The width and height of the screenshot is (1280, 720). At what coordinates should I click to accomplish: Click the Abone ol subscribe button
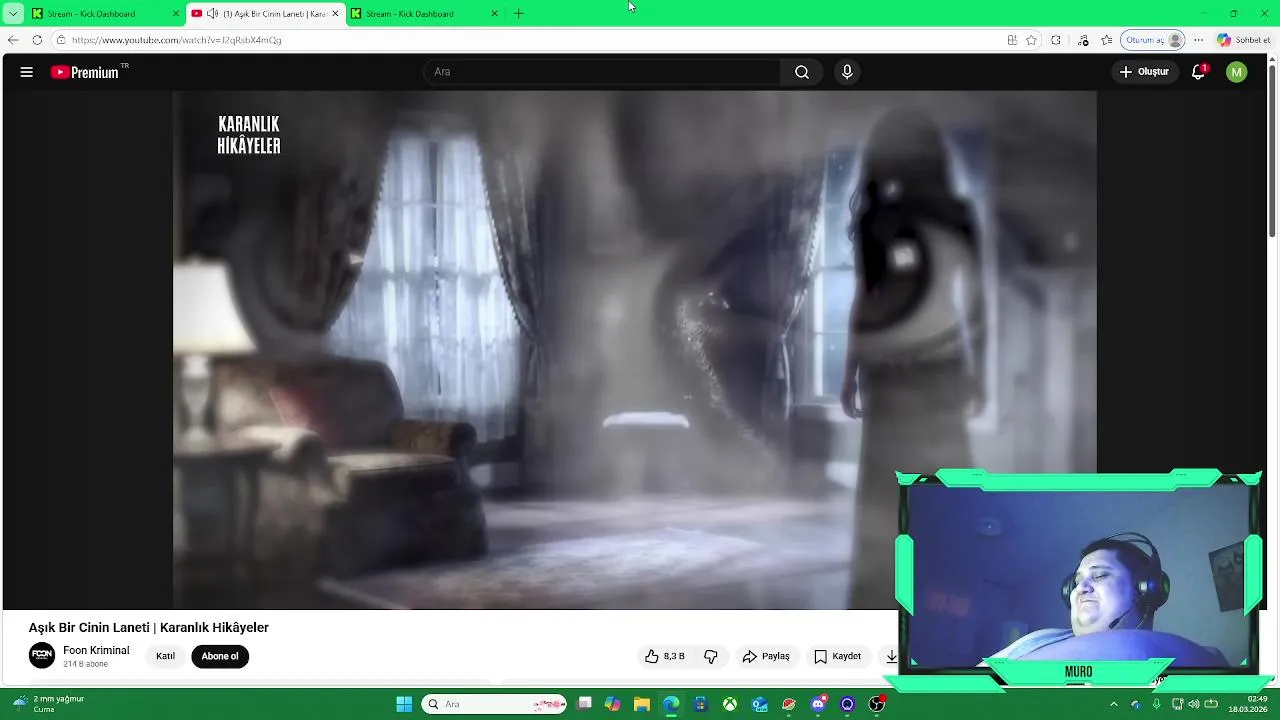click(x=220, y=656)
